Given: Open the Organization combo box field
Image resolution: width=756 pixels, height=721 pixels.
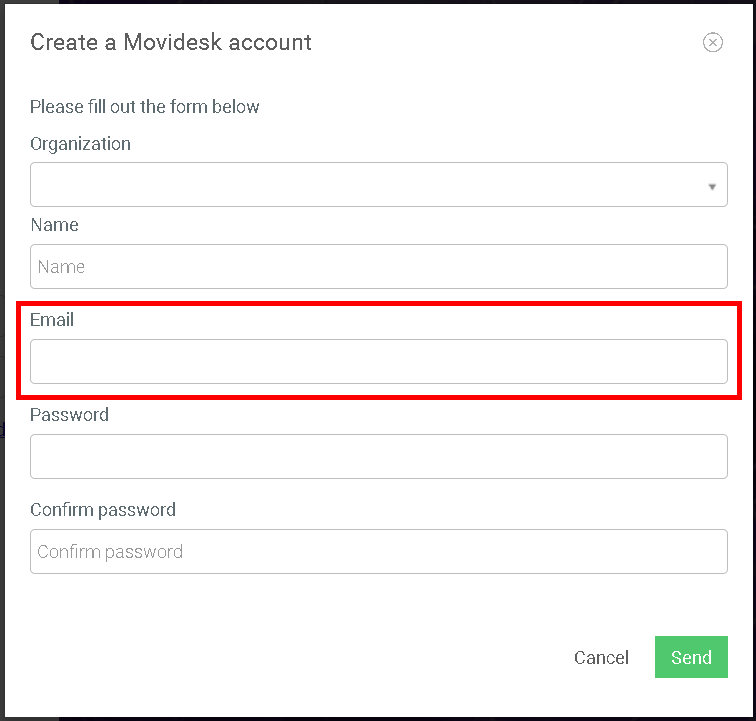Looking at the screenshot, I should pyautogui.click(x=378, y=185).
